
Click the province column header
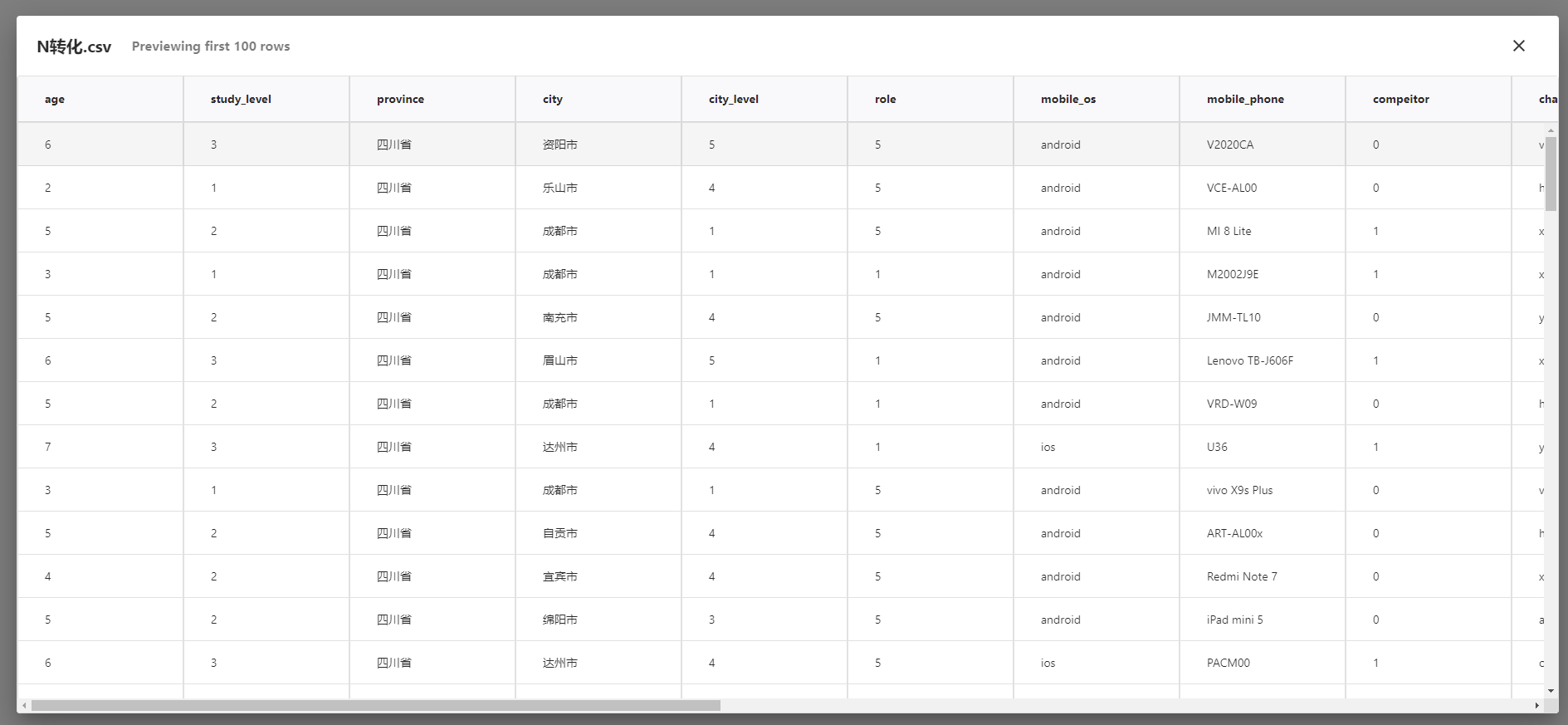(400, 99)
